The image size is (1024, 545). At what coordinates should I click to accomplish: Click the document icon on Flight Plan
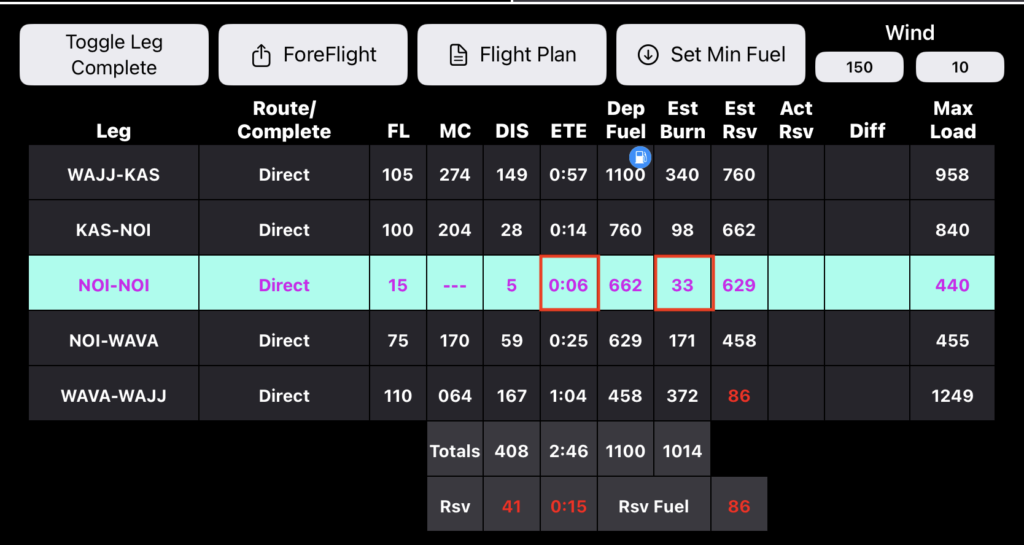click(x=459, y=55)
